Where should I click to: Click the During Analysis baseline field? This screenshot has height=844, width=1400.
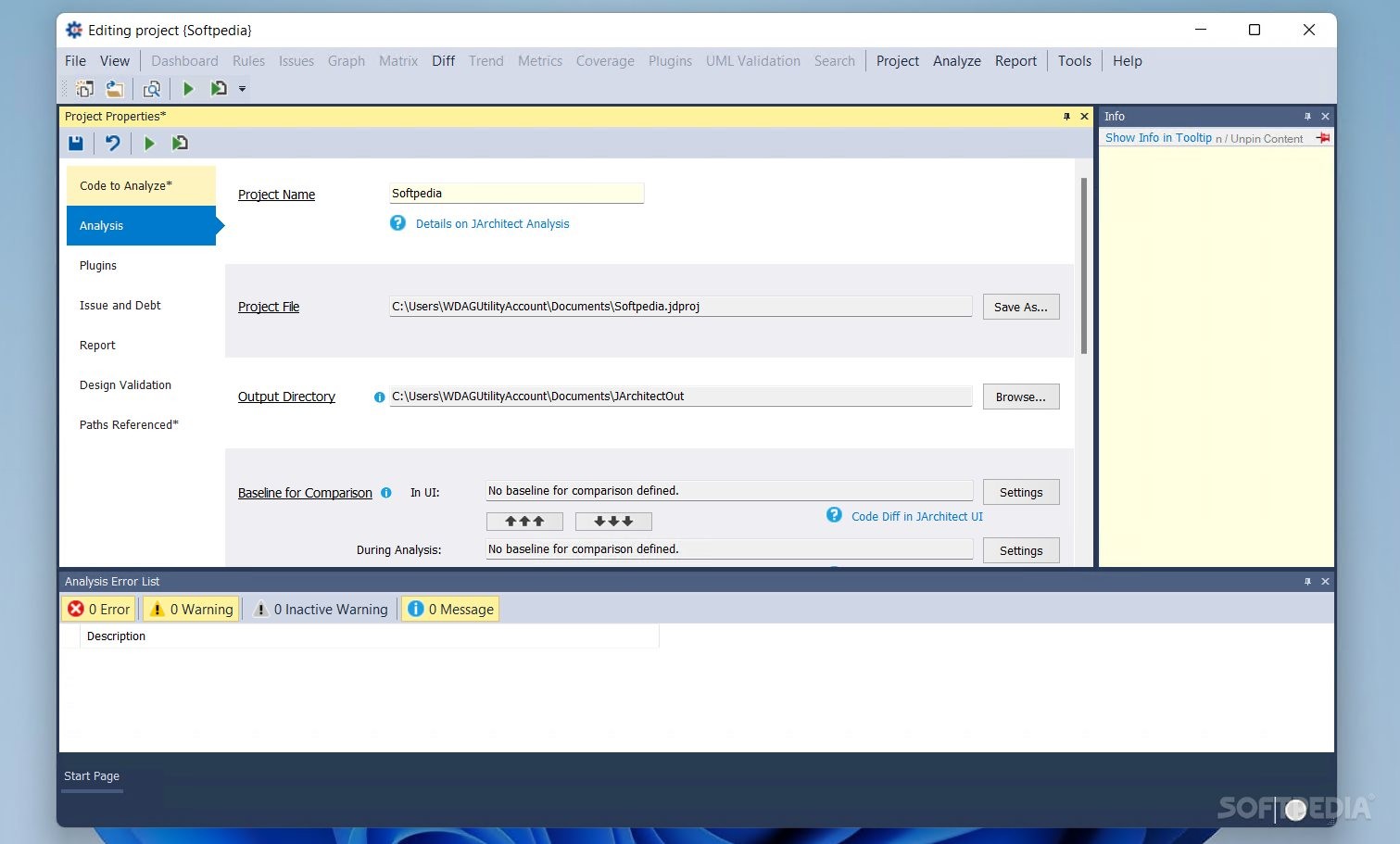[x=729, y=549]
